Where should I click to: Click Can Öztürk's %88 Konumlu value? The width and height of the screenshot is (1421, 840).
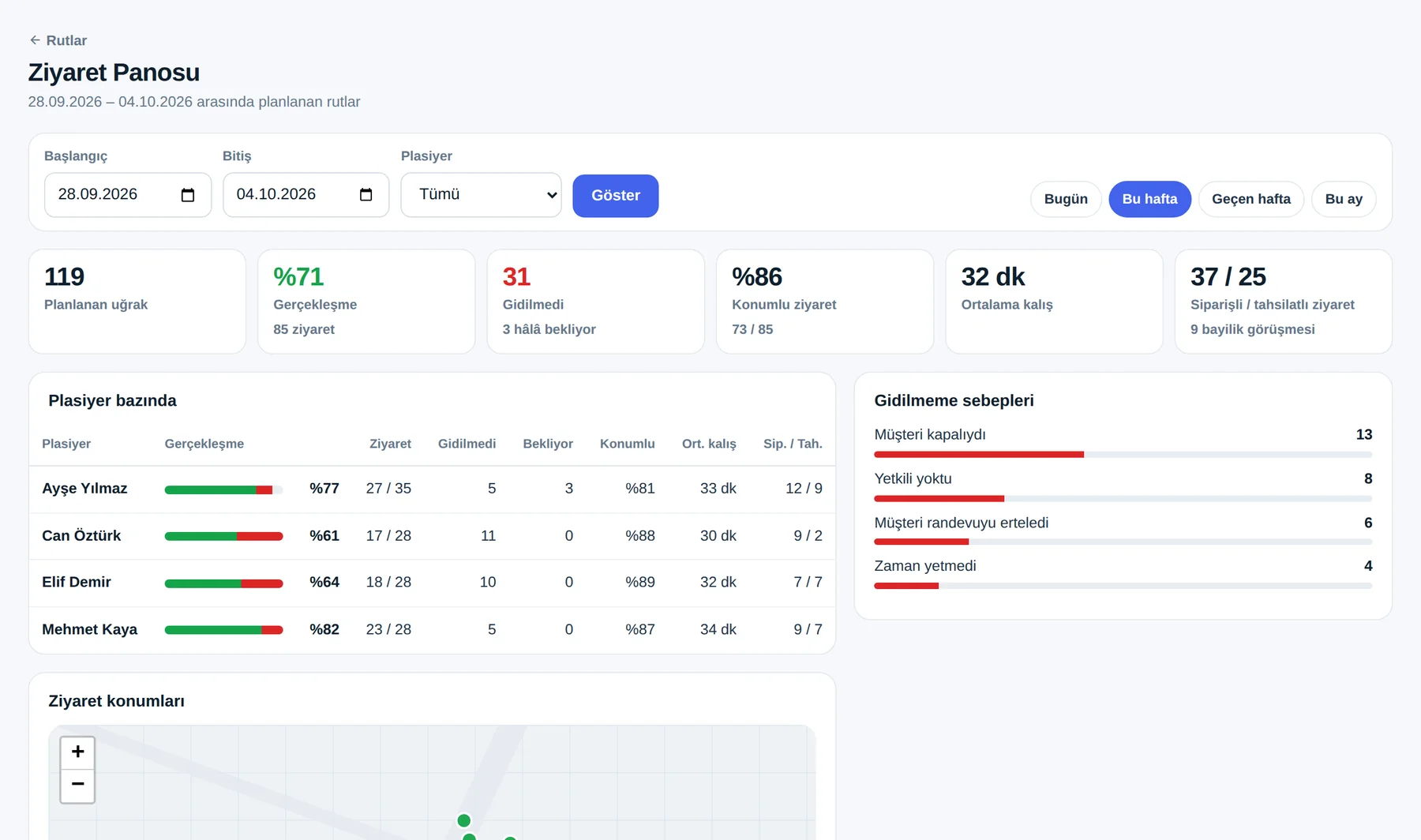click(640, 536)
